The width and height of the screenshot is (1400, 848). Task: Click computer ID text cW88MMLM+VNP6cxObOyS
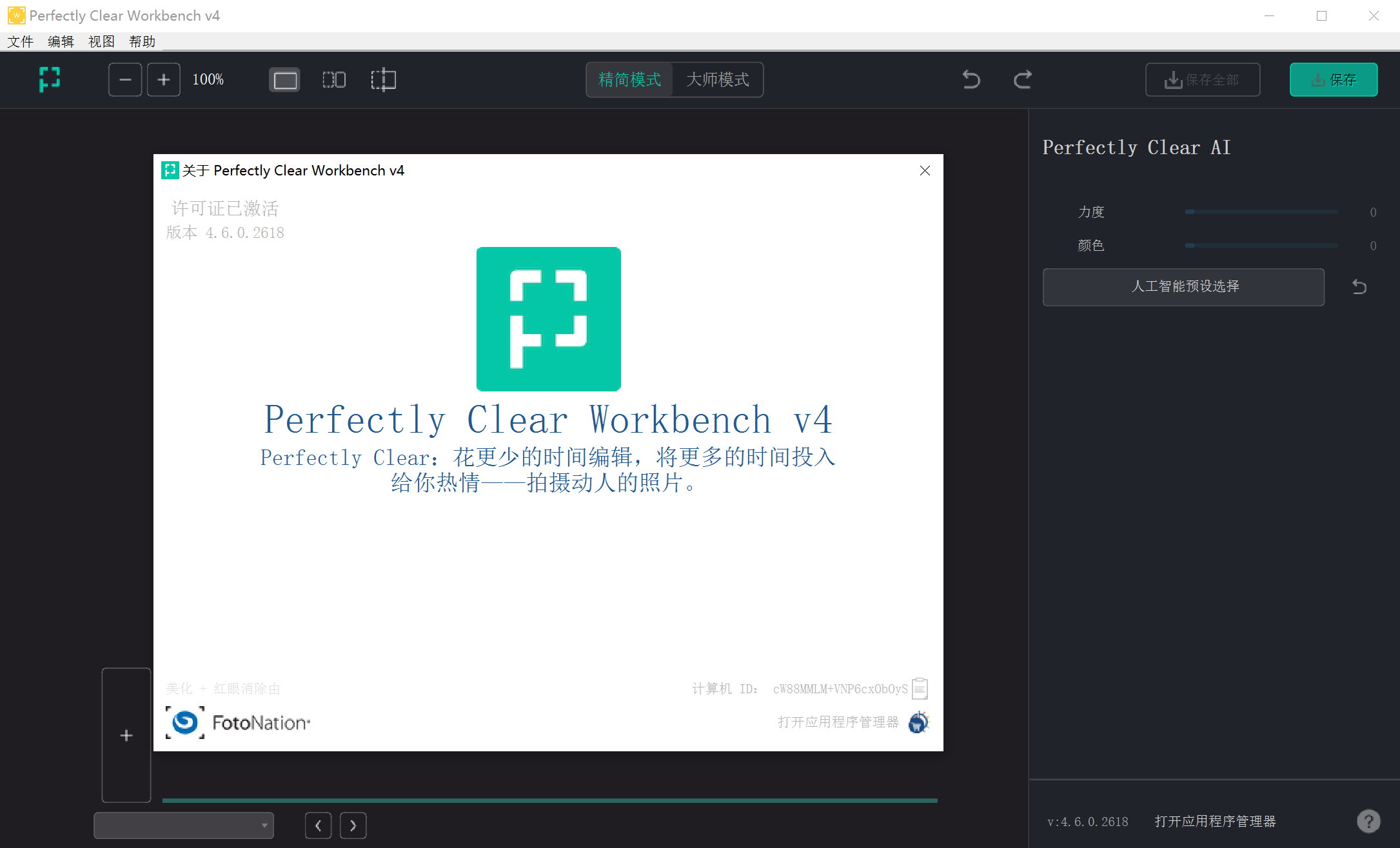(x=840, y=689)
